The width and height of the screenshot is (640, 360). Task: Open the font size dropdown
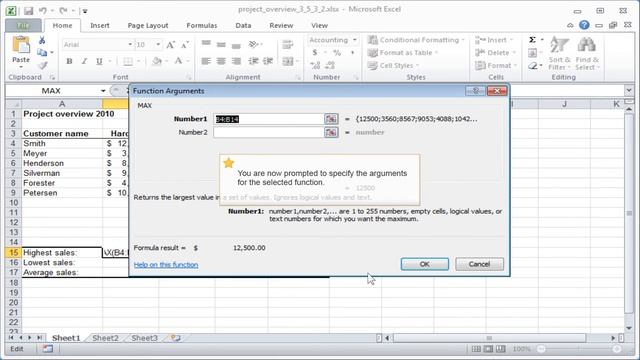[x=158, y=44]
